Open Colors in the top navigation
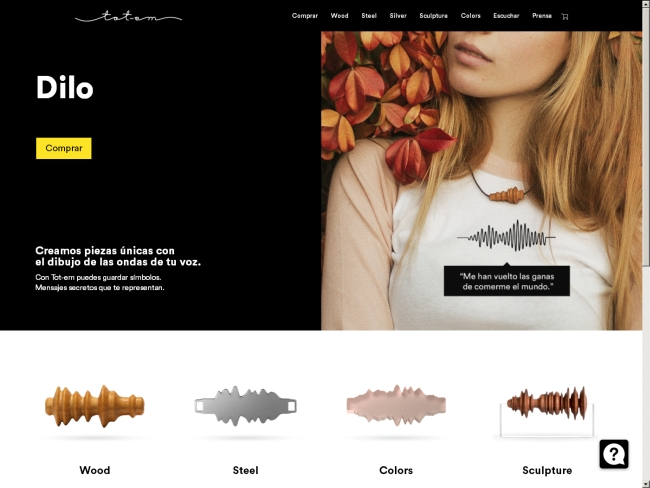The height and width of the screenshot is (488, 650). pos(471,16)
